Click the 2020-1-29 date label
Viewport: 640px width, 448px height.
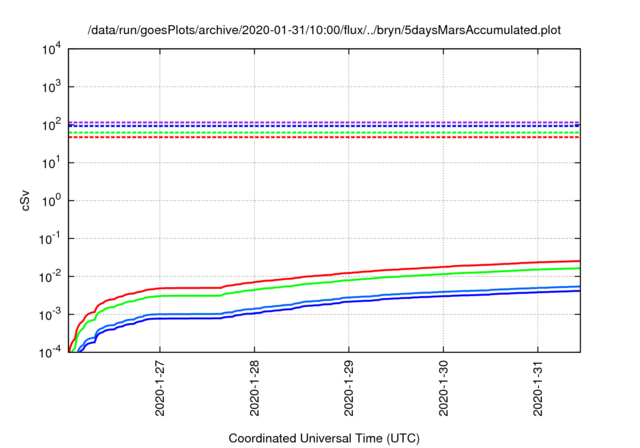(x=349, y=388)
